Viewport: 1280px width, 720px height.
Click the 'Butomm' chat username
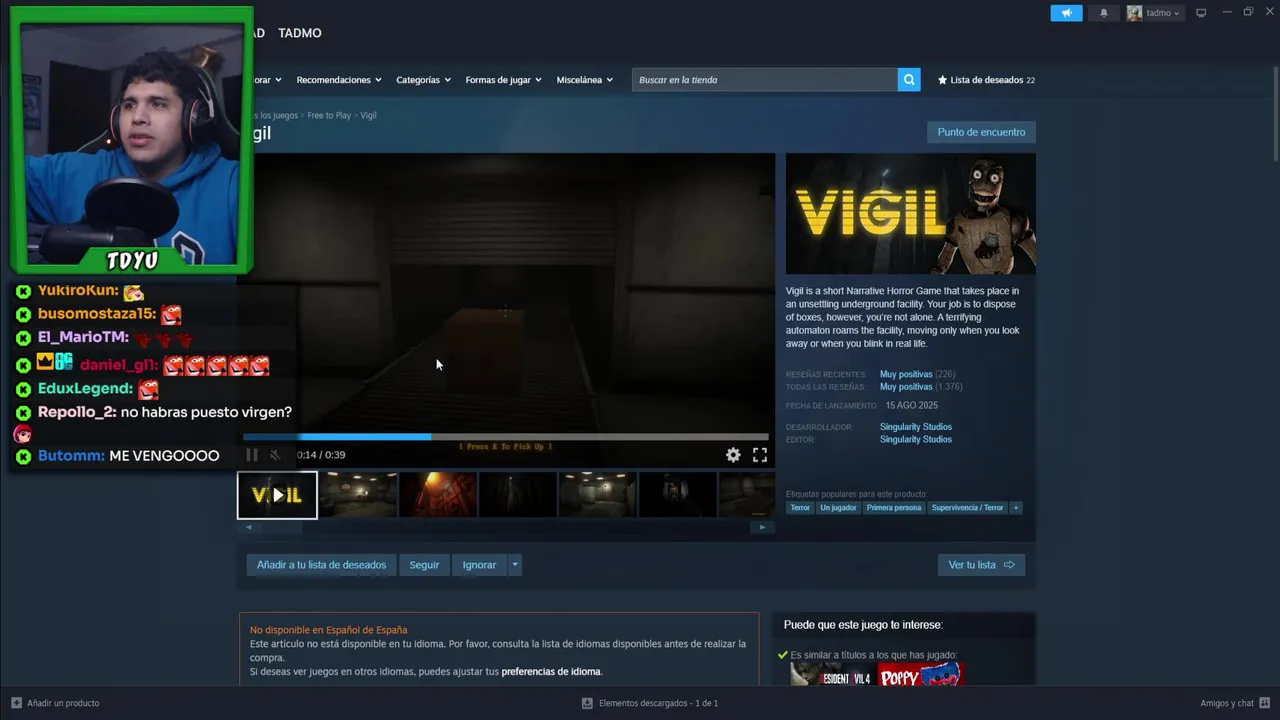tap(71, 456)
